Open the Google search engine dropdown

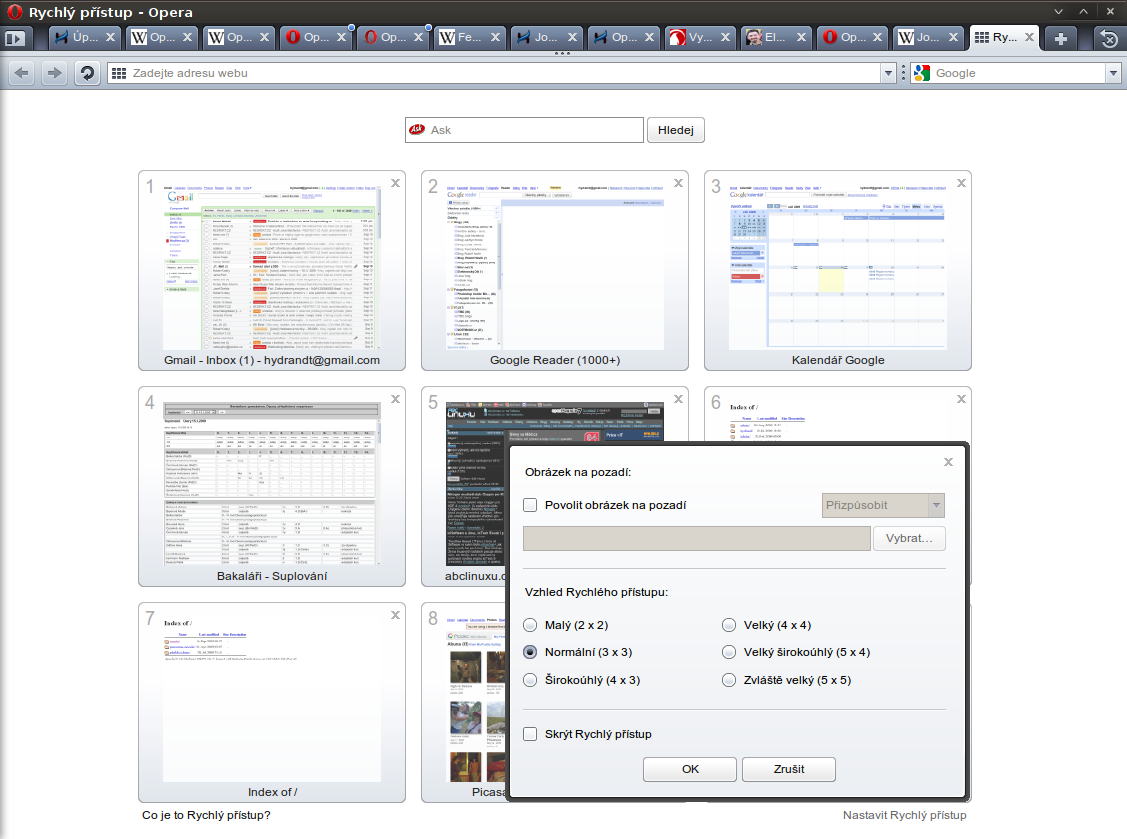tap(1113, 73)
